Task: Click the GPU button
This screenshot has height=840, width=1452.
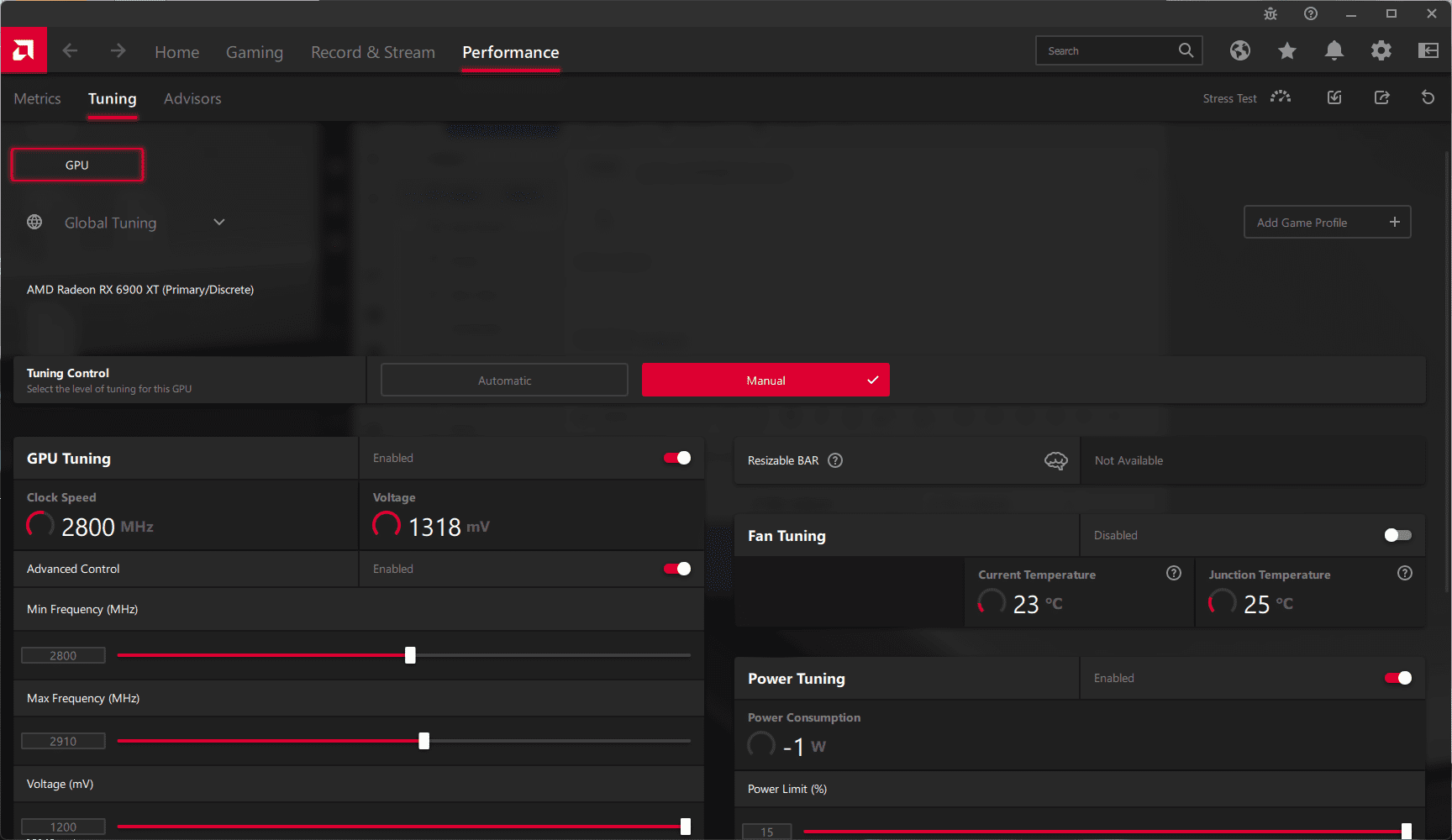Action: click(x=77, y=165)
